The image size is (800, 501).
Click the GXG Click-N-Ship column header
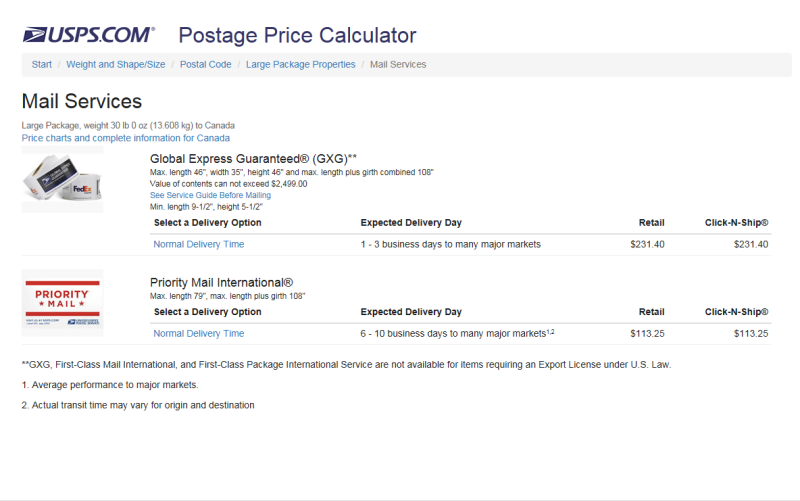(x=736, y=222)
